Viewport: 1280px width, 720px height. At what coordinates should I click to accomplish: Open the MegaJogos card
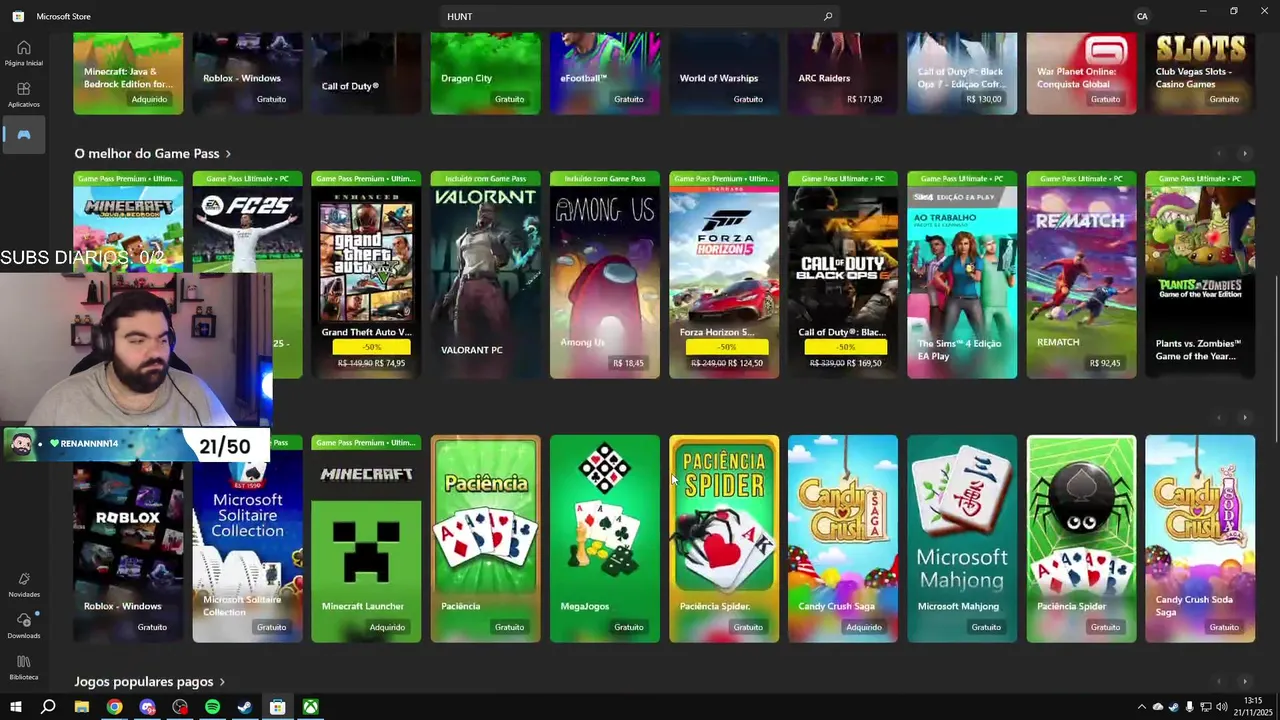tap(604, 538)
